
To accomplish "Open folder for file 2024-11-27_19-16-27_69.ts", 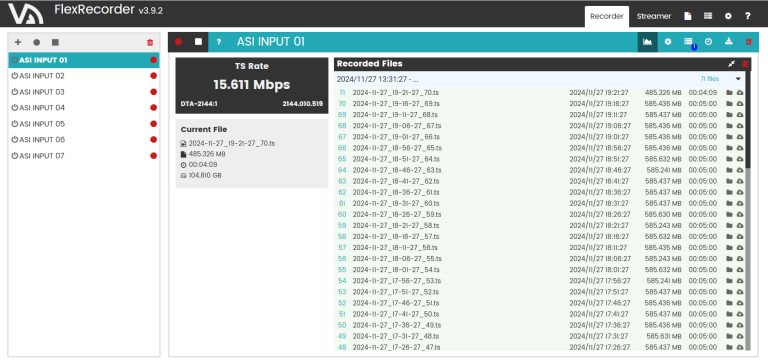I will pos(729,104).
